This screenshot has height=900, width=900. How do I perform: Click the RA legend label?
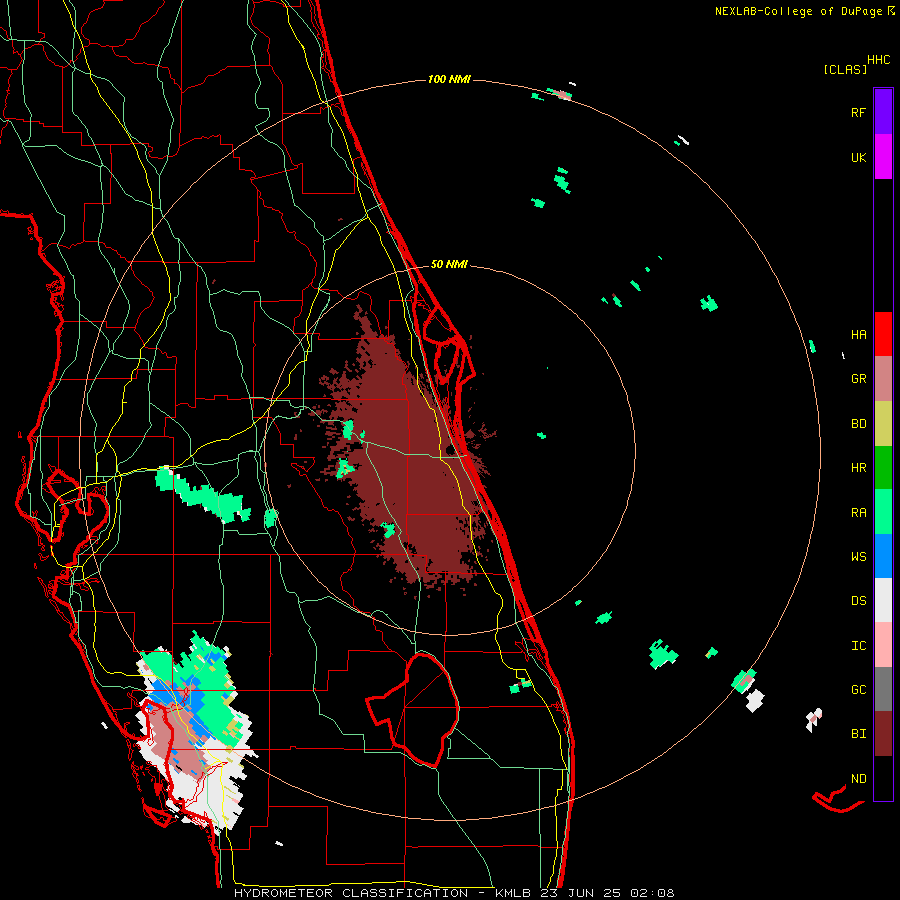859,512
